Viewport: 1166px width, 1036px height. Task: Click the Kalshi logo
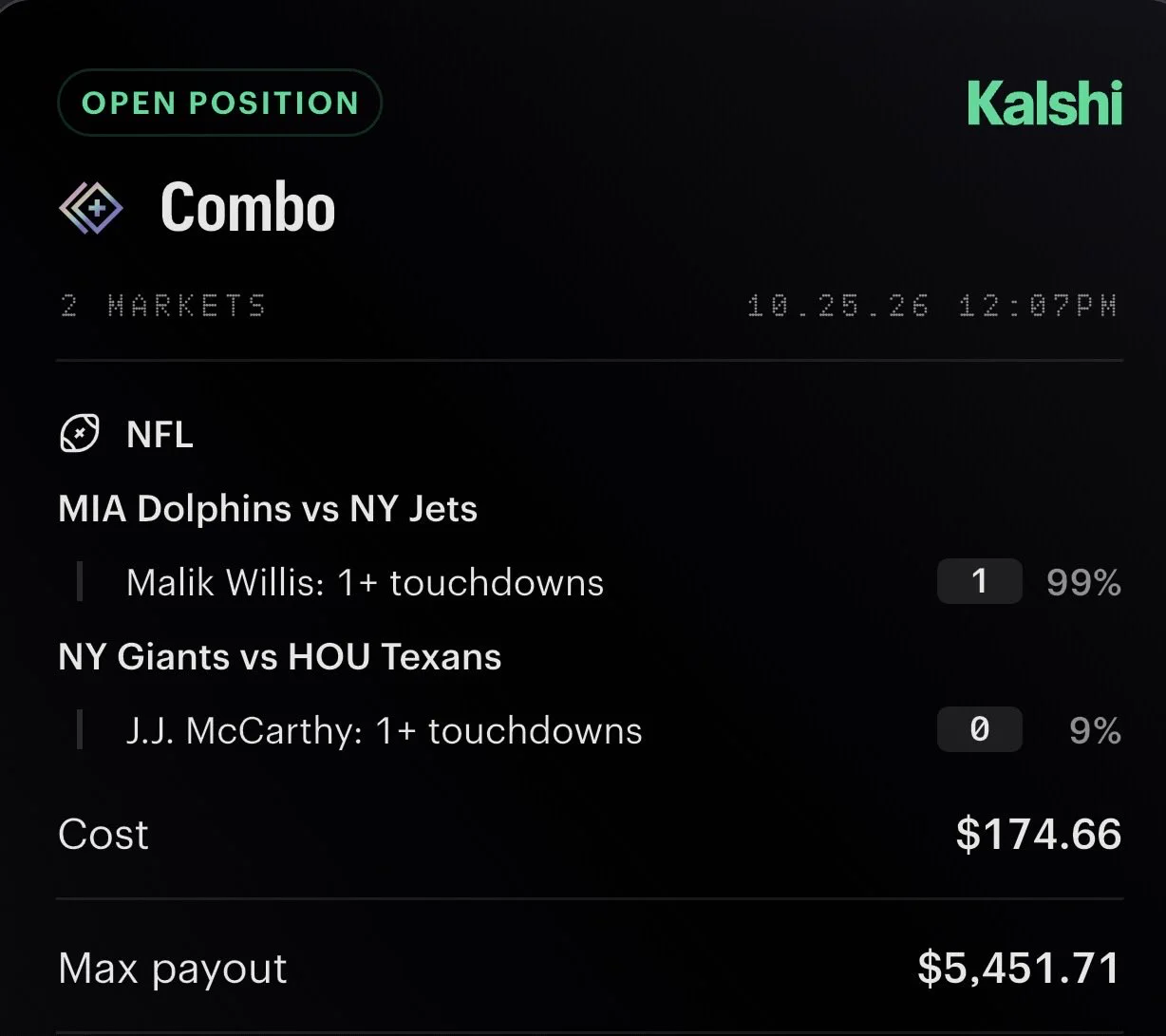click(x=1044, y=104)
